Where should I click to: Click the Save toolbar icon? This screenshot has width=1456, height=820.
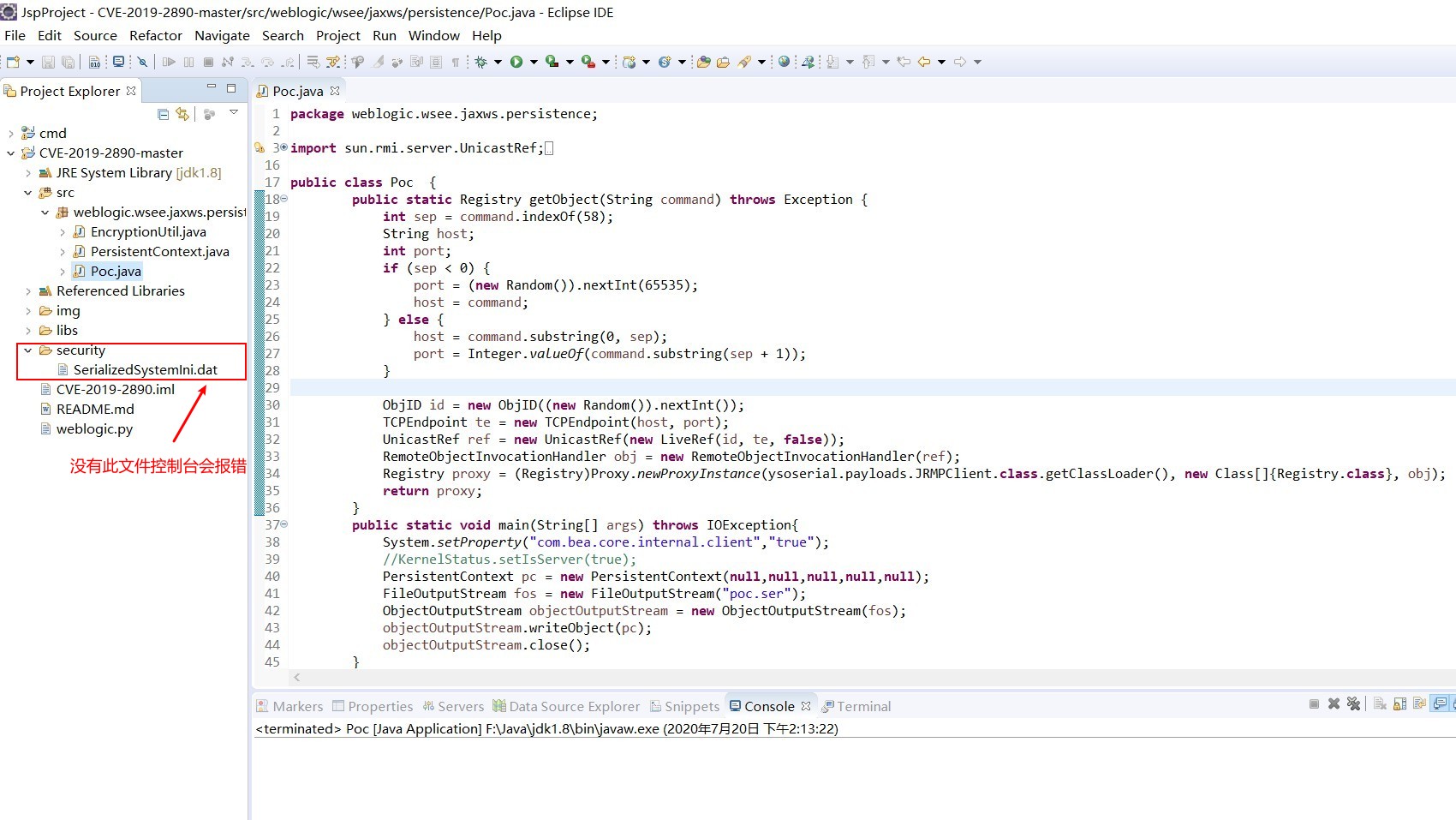[x=48, y=62]
